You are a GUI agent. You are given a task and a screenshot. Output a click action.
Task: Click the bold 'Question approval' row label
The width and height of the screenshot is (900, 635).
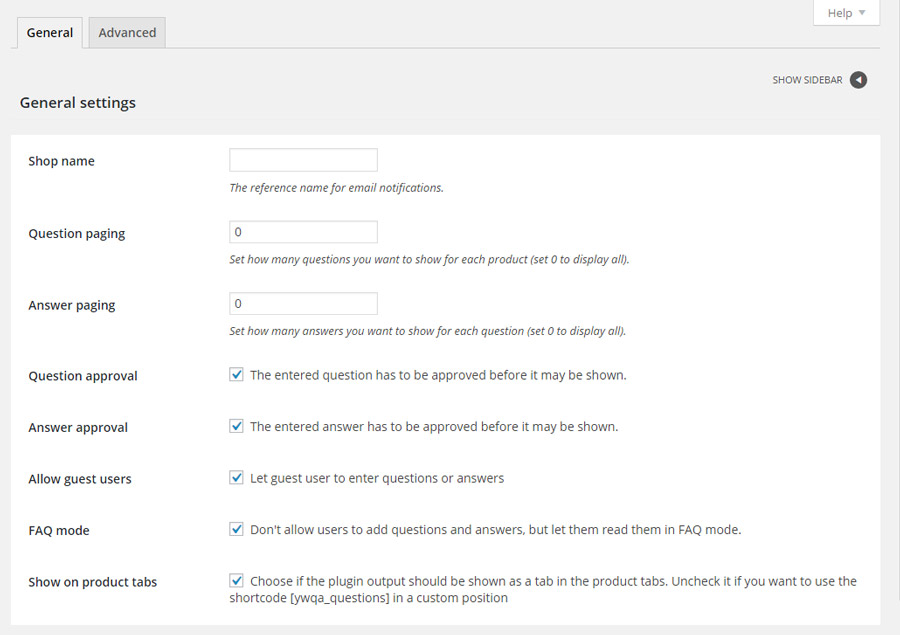coord(83,376)
